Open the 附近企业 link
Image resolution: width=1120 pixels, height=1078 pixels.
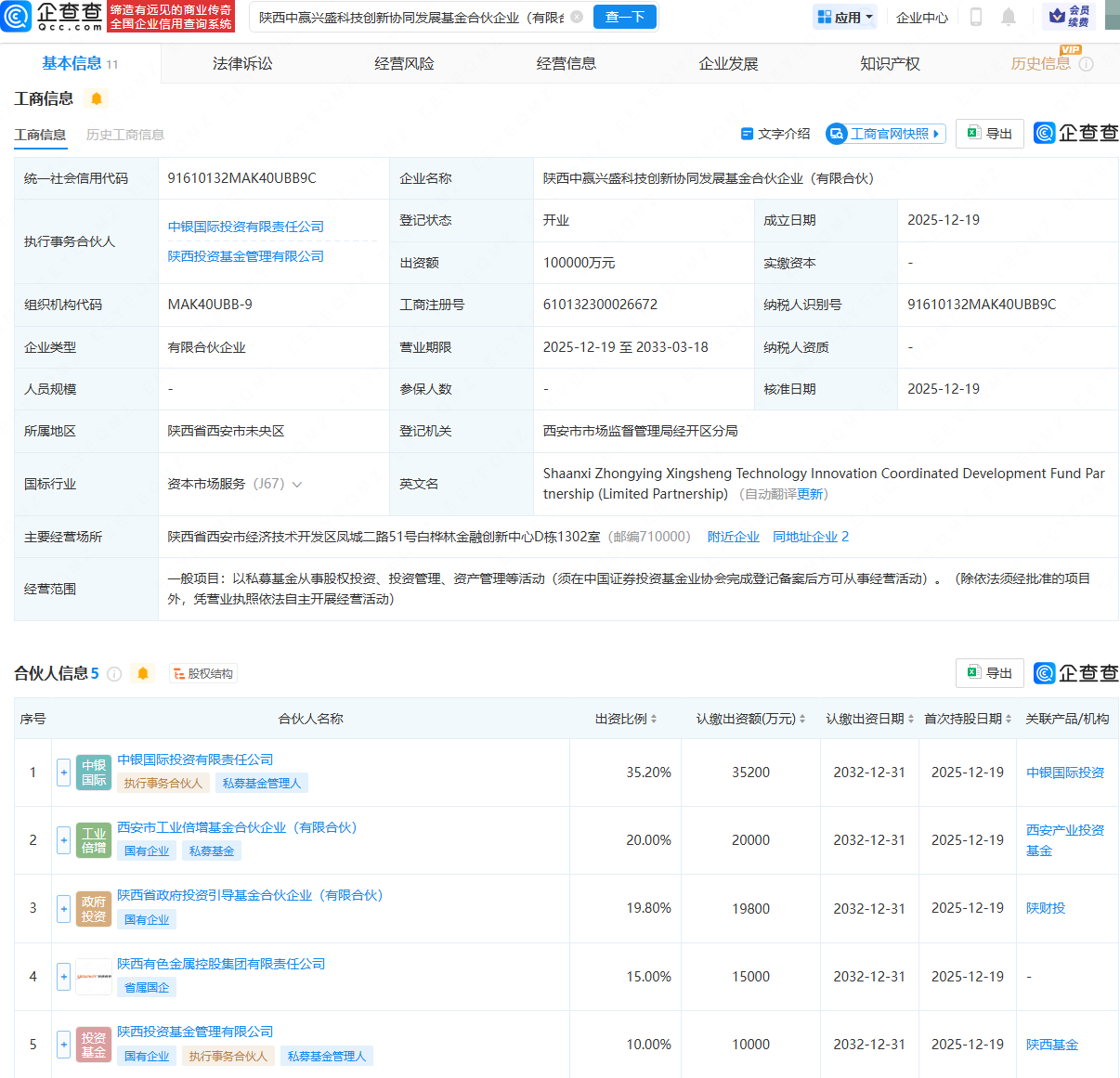[733, 537]
